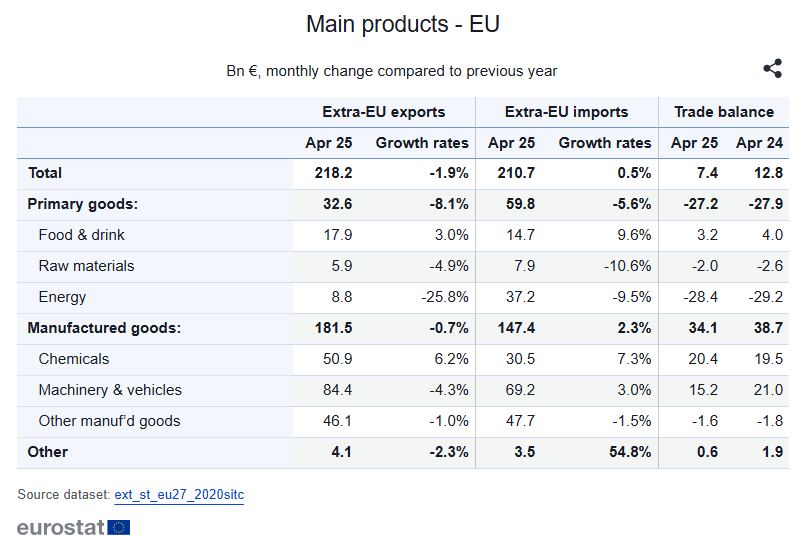Select the Extra-EU imports column header
Viewport: 796px width, 537px height.
pos(566,112)
